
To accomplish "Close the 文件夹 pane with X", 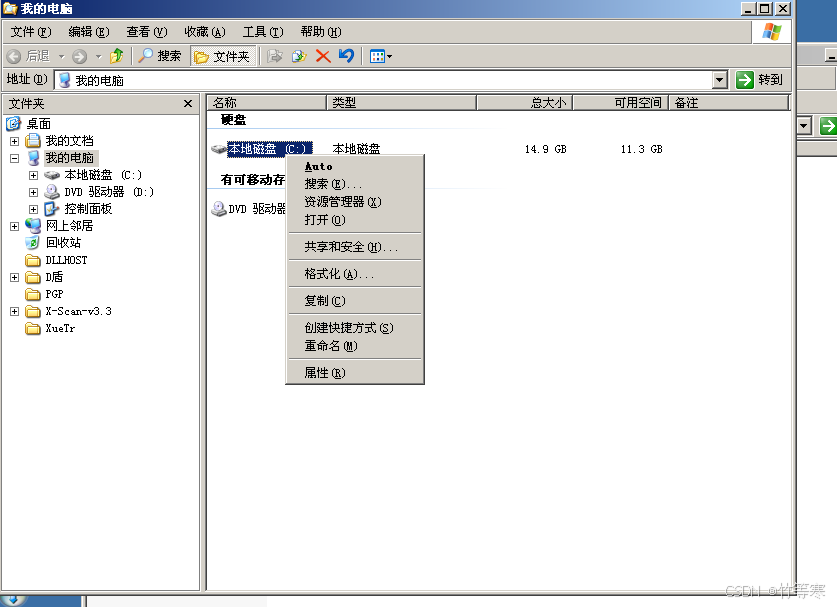I will click(188, 103).
